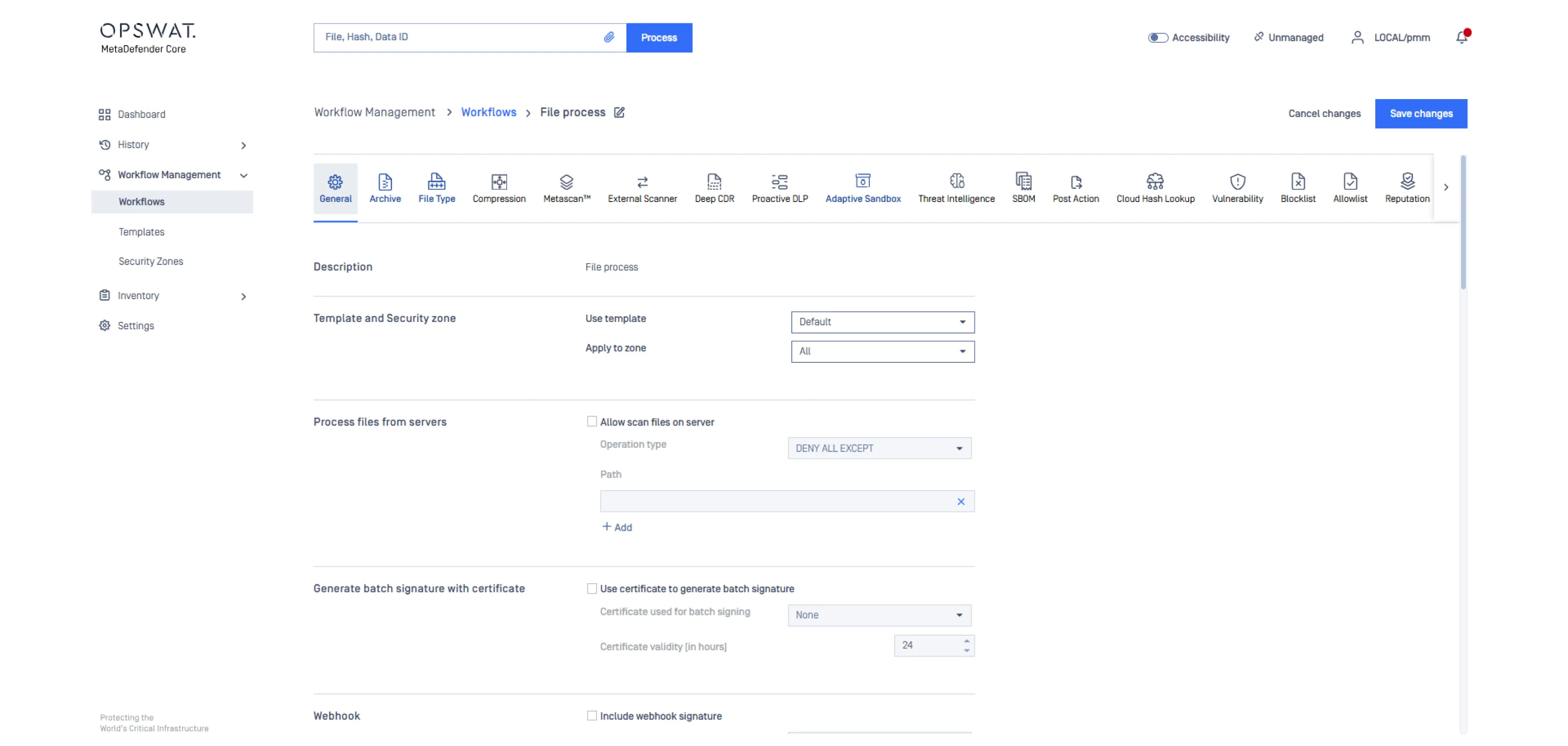1568x746 pixels.
Task: Open Security Zones in sidebar
Action: pos(151,262)
